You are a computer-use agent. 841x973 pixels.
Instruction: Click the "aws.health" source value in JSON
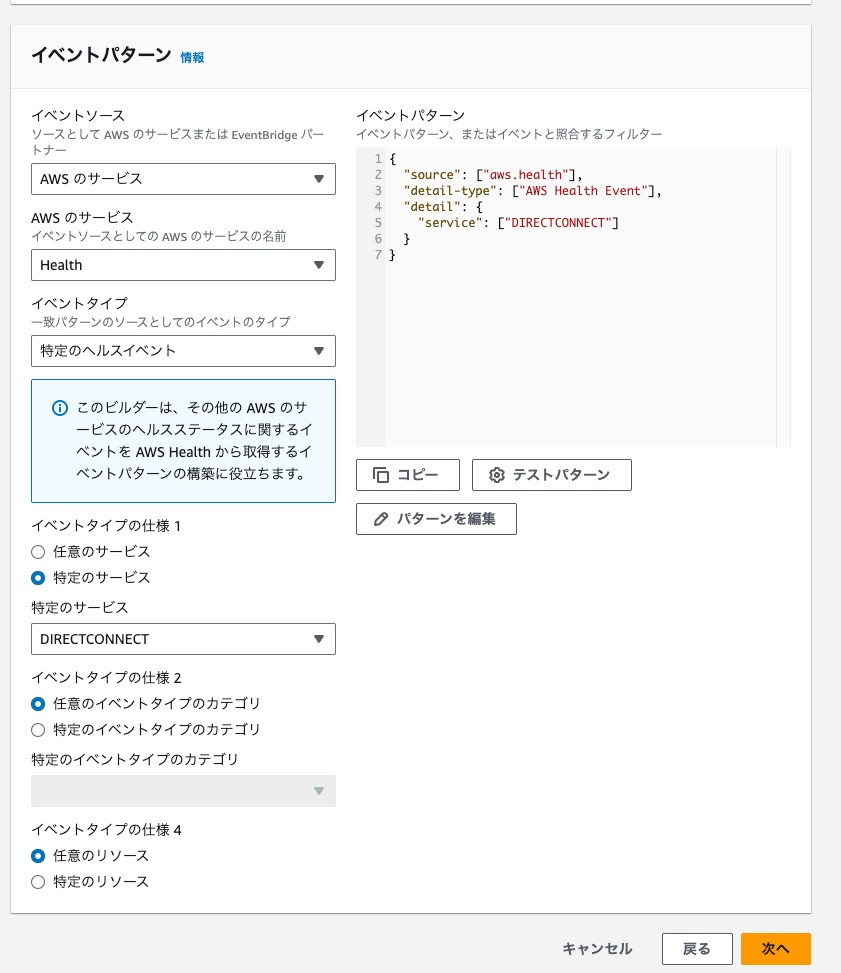525,175
